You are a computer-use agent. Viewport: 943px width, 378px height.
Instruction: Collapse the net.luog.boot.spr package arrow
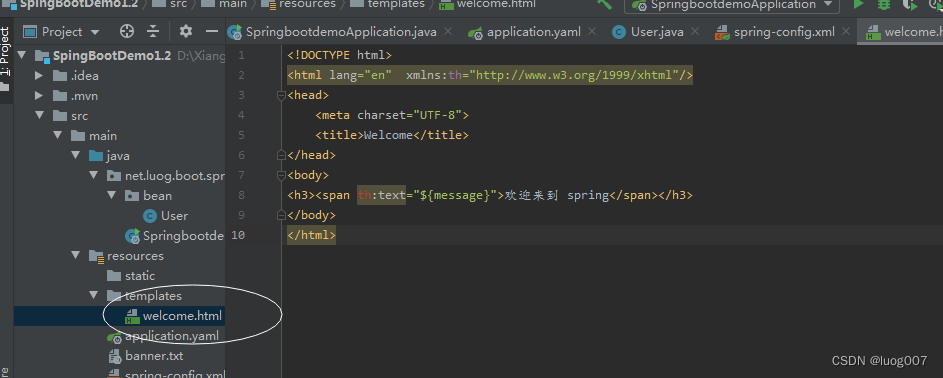click(94, 175)
